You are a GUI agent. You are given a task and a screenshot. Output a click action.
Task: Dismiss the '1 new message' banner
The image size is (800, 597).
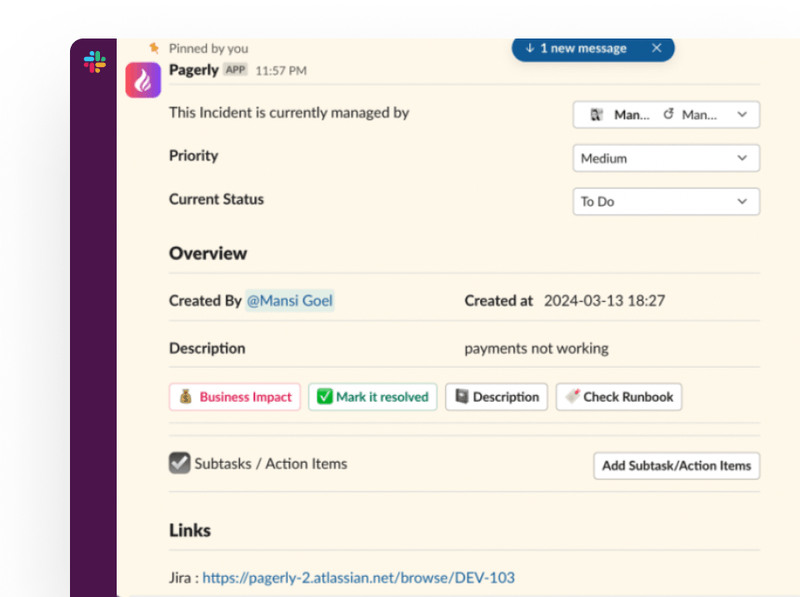click(x=656, y=48)
